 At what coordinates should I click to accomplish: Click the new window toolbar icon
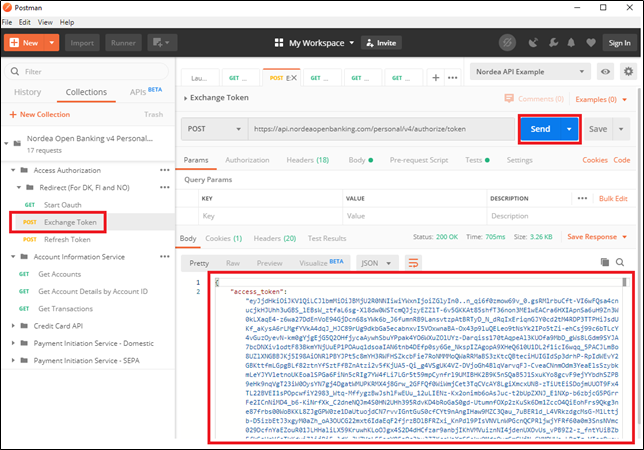[162, 43]
